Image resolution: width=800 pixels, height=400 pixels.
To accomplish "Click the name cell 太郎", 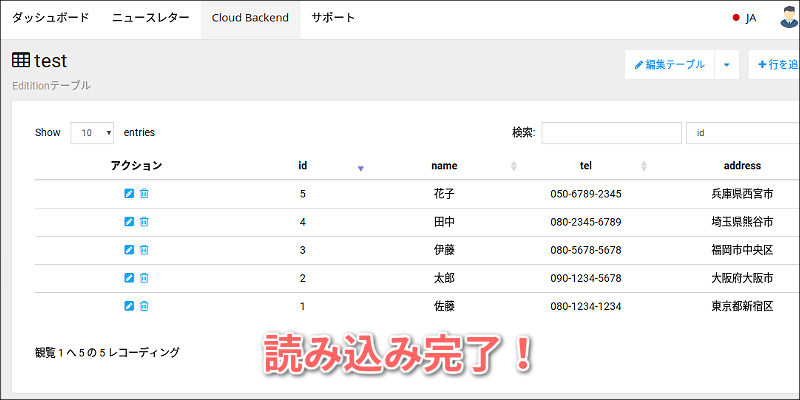I will coord(444,278).
